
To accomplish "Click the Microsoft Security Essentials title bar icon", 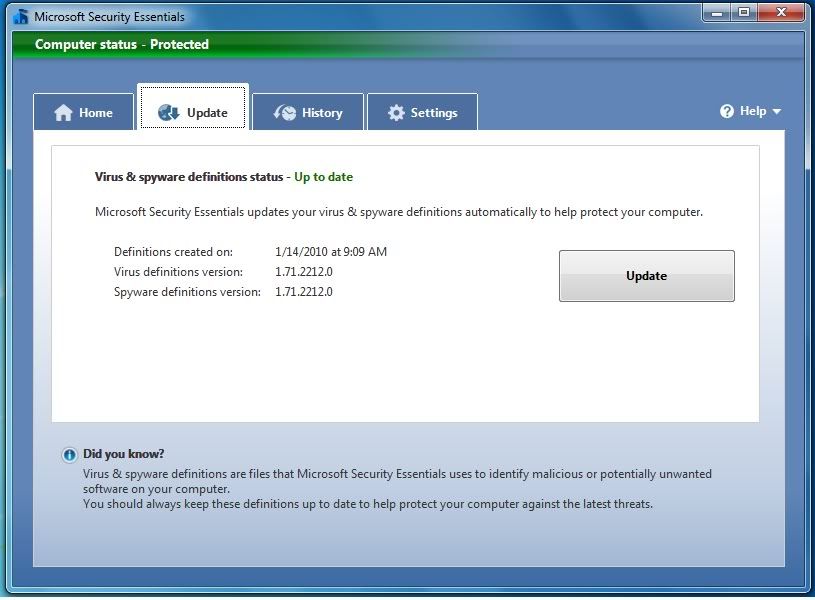I will click(x=21, y=16).
